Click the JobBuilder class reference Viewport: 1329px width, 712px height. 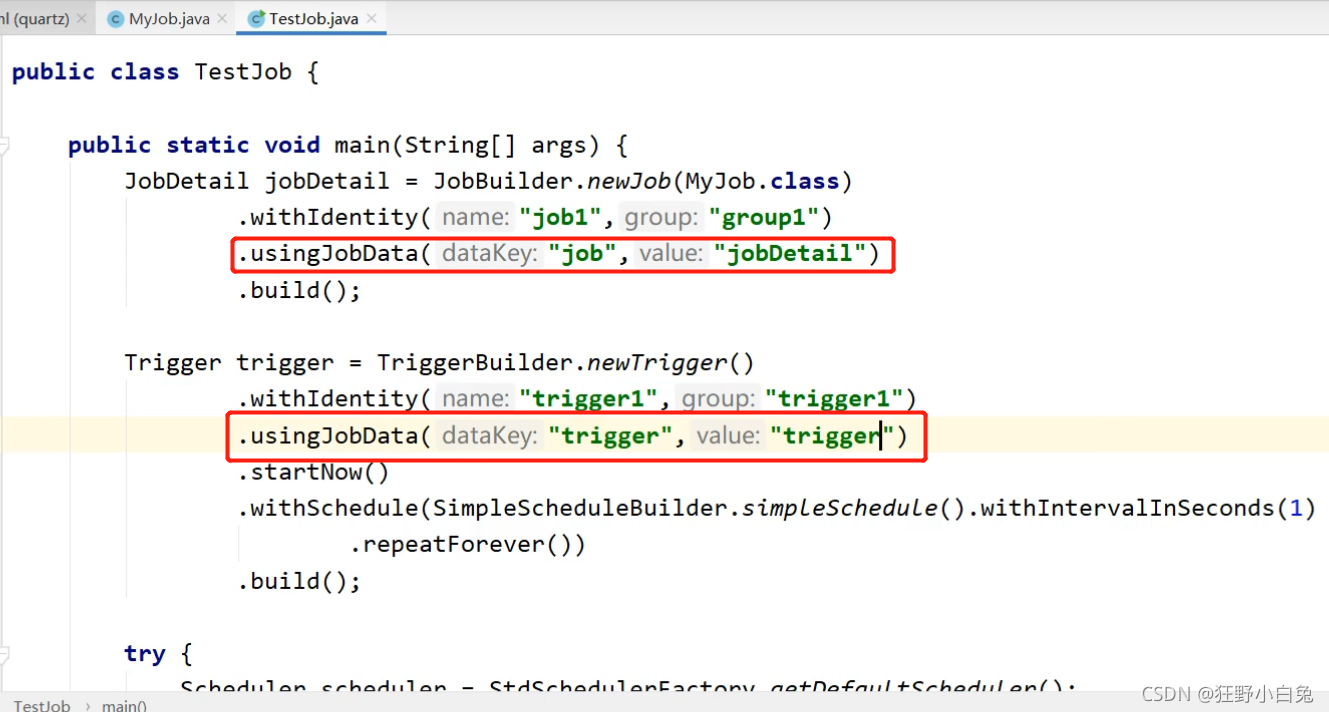tap(503, 181)
